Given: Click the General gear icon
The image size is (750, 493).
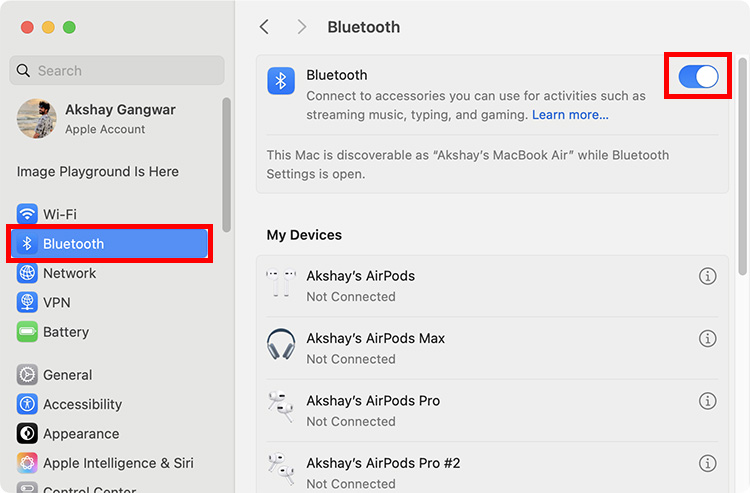Looking at the screenshot, I should pyautogui.click(x=27, y=375).
